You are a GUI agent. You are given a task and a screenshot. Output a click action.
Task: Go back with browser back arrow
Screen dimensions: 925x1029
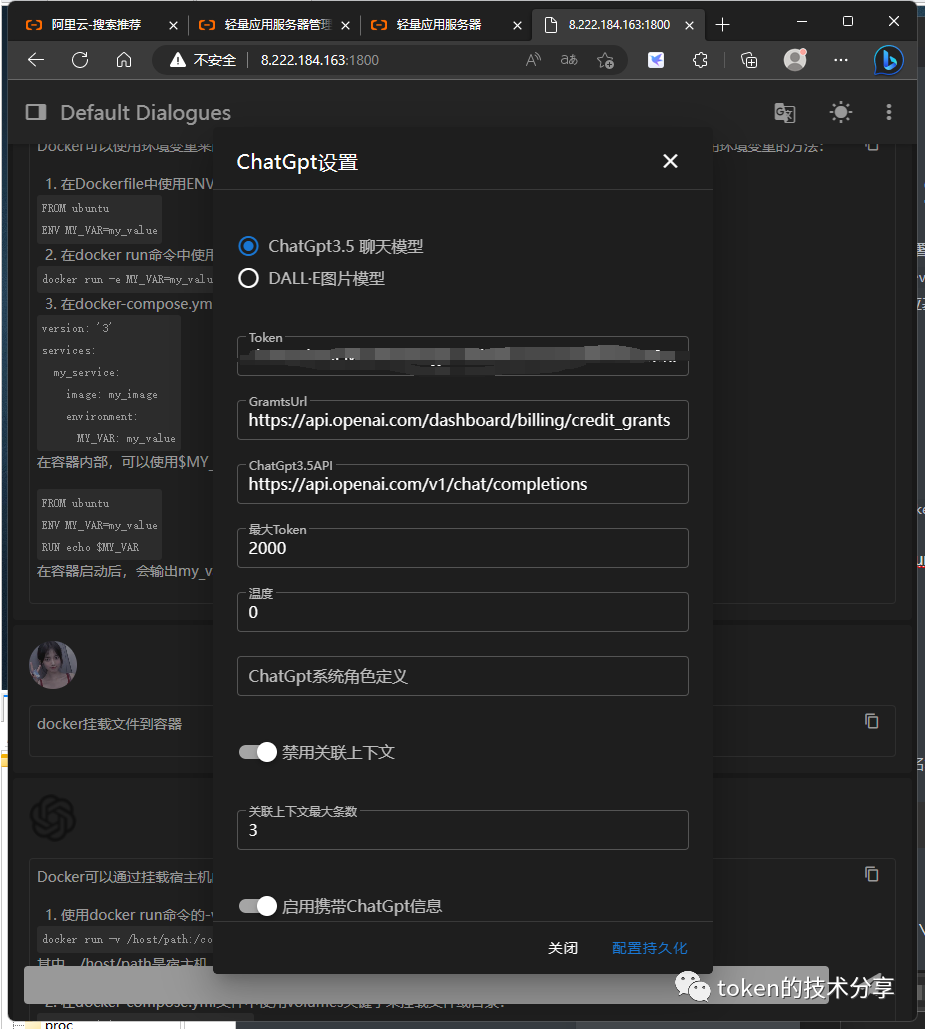(36, 60)
